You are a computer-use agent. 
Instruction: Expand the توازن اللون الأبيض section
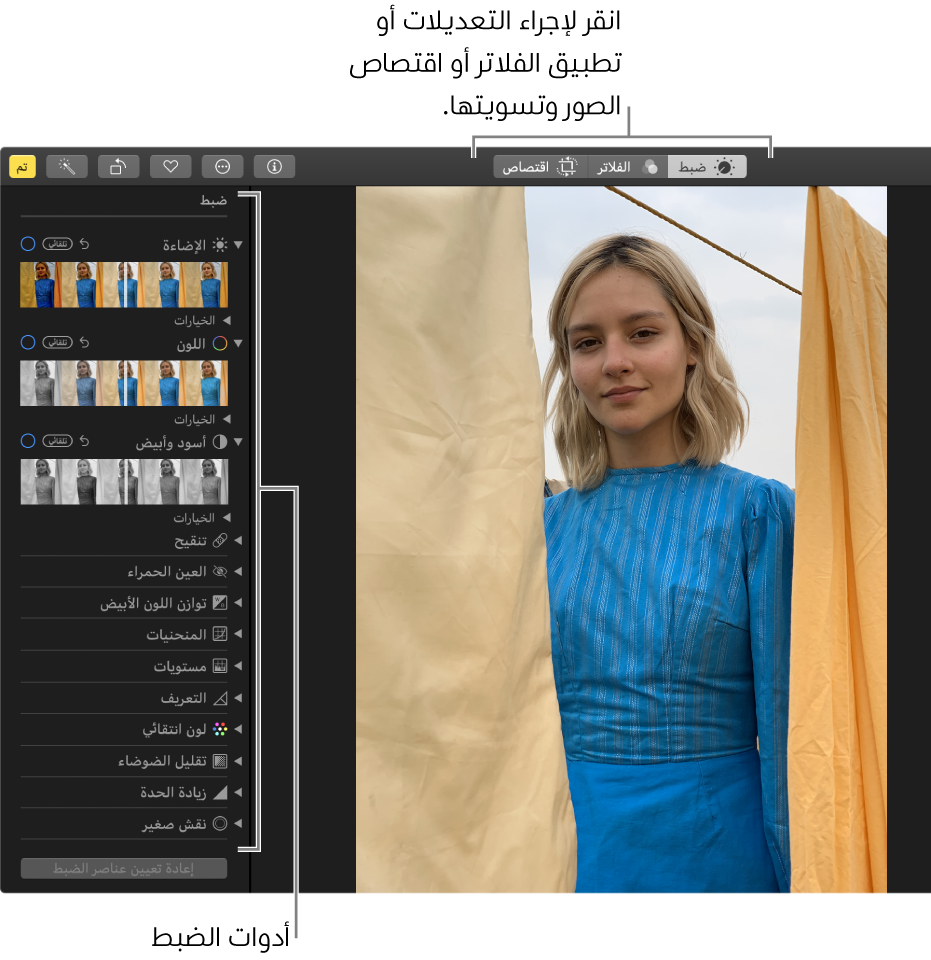click(238, 603)
